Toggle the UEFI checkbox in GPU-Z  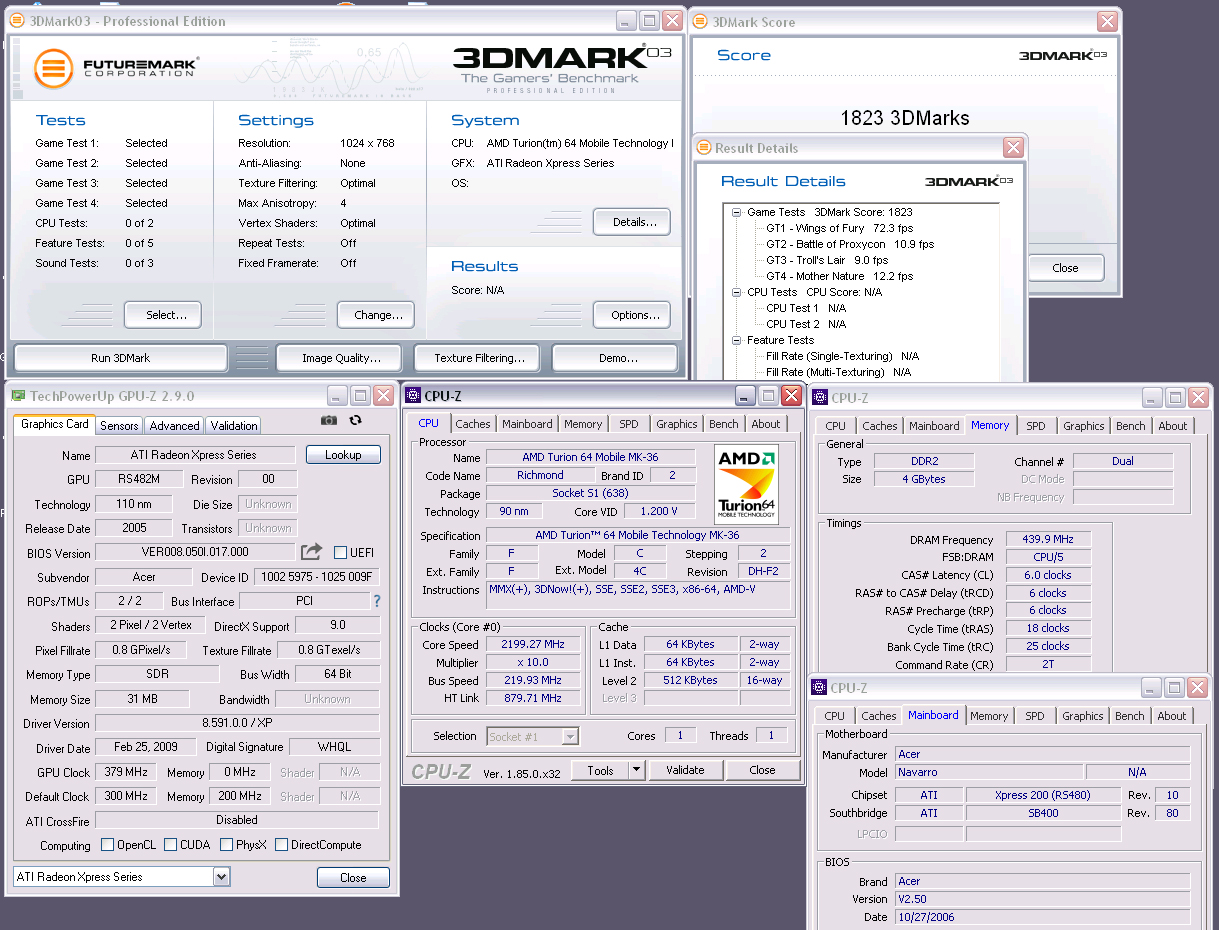click(x=340, y=552)
